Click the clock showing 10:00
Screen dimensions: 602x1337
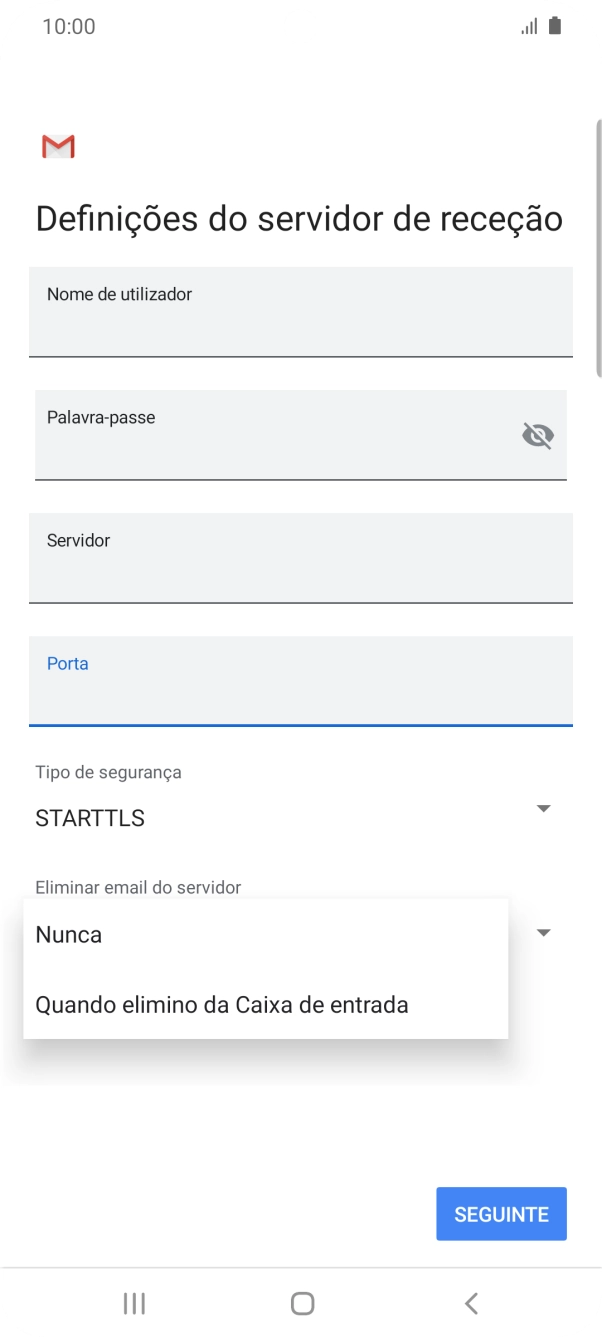70,26
